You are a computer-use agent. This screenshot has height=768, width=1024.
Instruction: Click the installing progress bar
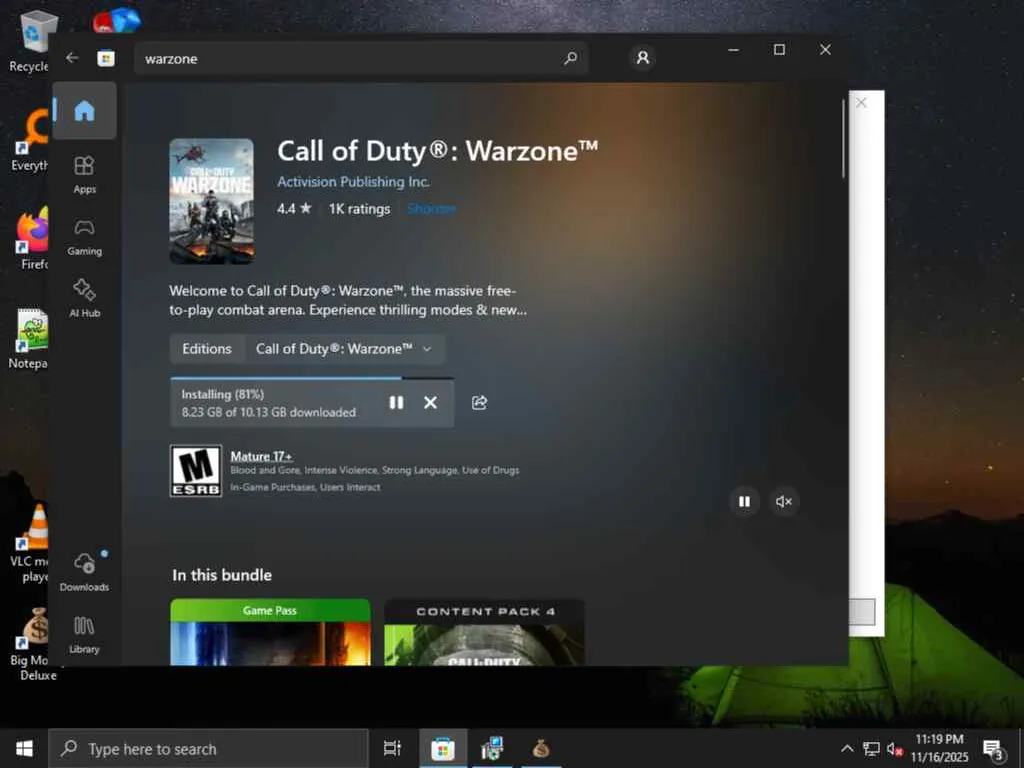(x=312, y=378)
